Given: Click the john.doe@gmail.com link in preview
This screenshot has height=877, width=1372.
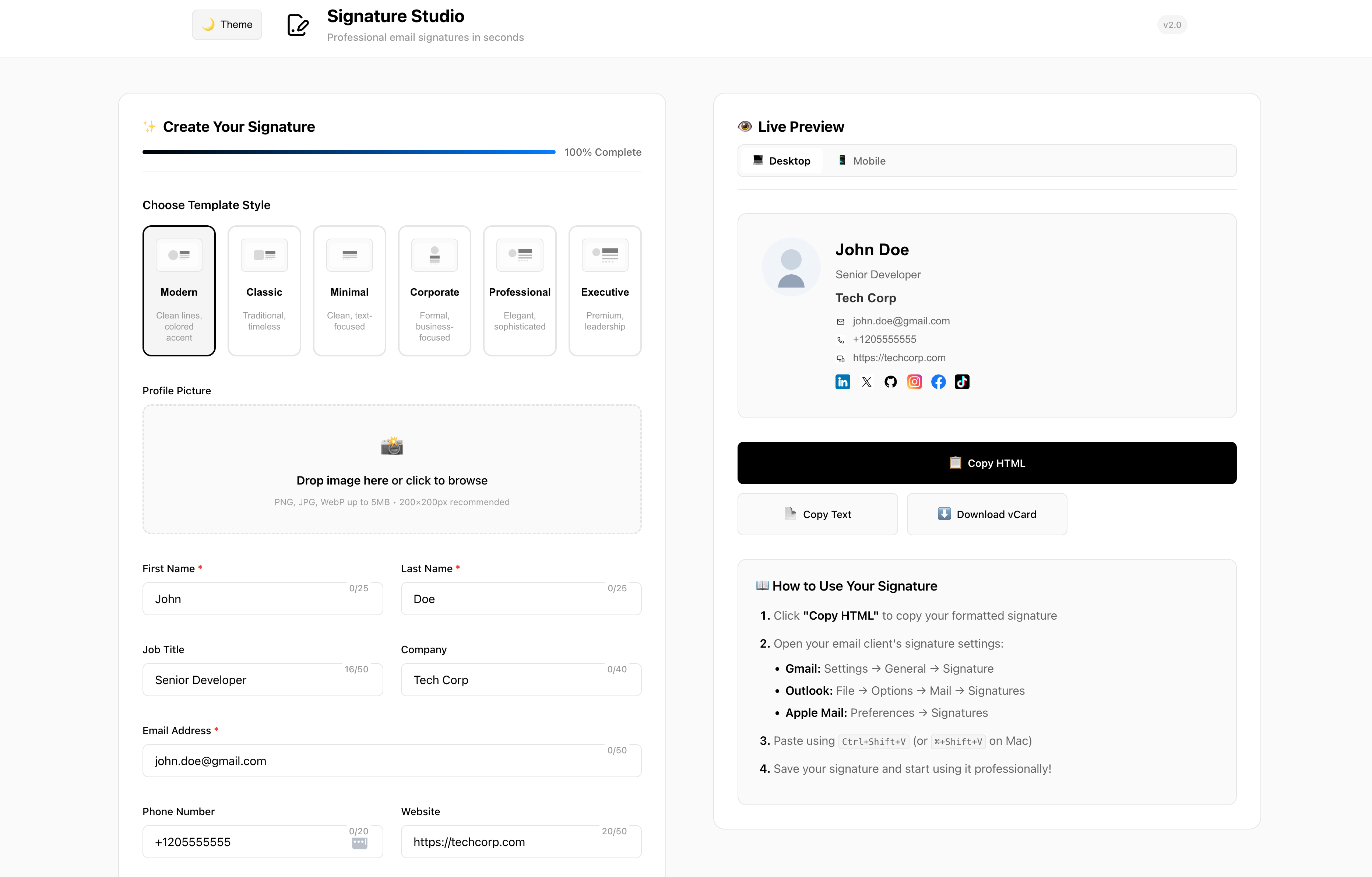Looking at the screenshot, I should click(901, 321).
